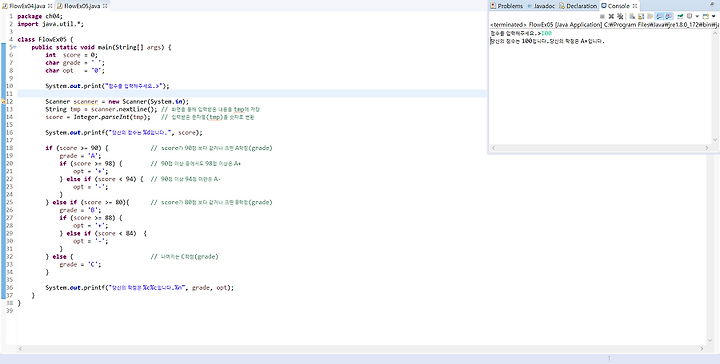Toggle Show Console When Standard Out Changes
The width and height of the screenshot is (720, 364).
tap(659, 16)
